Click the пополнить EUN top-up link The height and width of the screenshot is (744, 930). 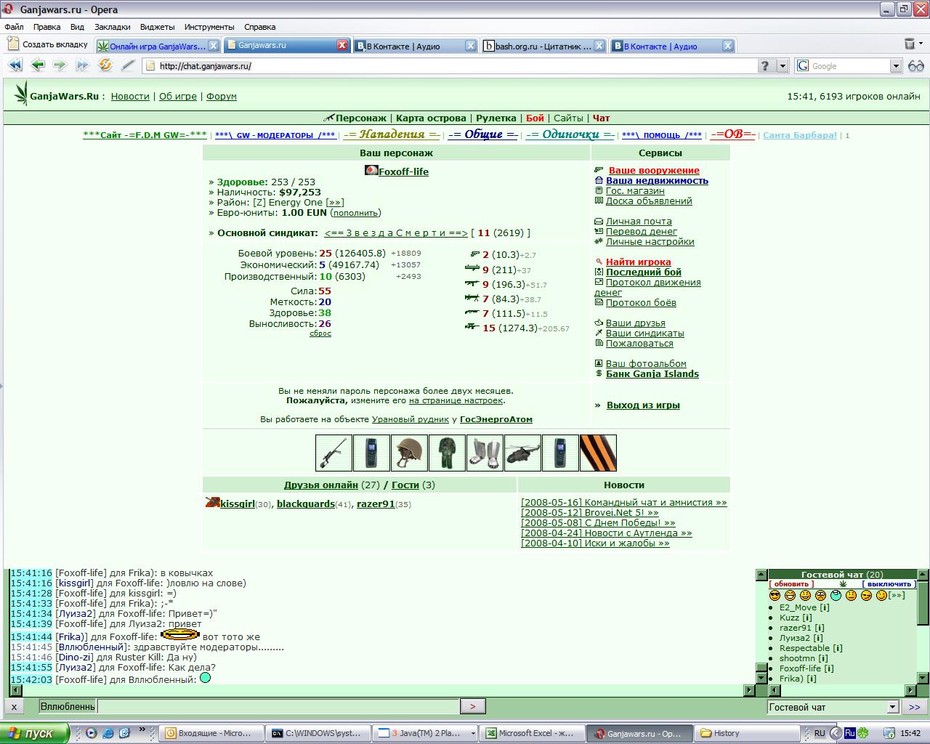pos(355,213)
